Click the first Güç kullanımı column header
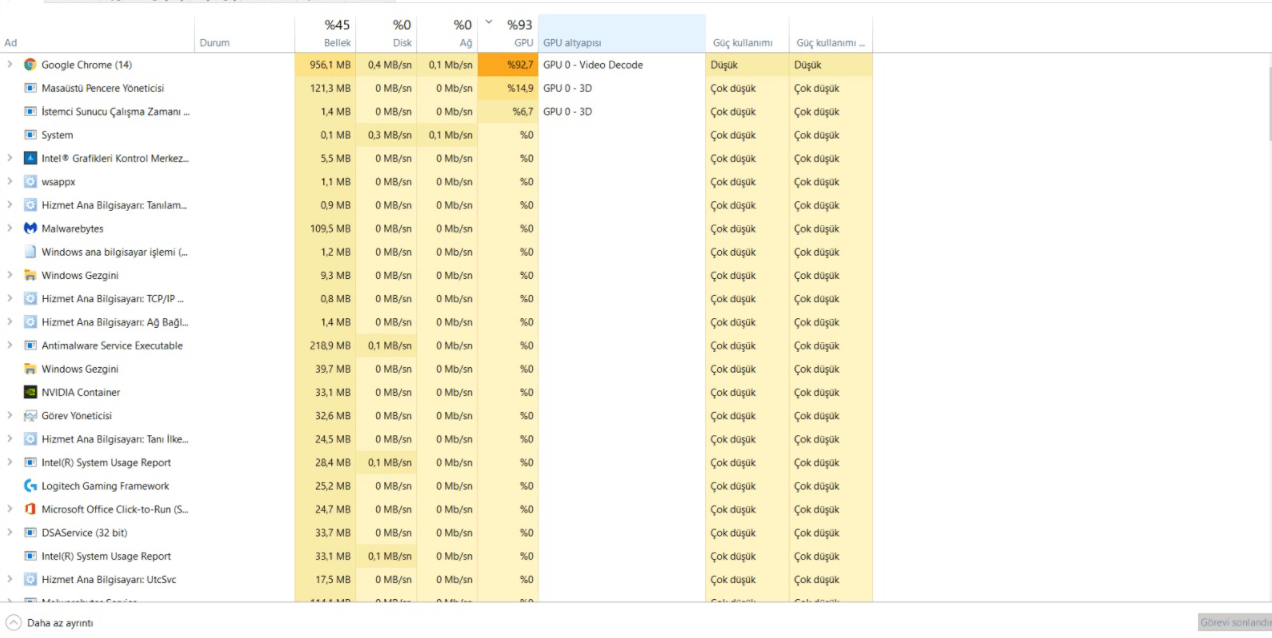Viewport: 1272px width, 638px height. point(747,33)
